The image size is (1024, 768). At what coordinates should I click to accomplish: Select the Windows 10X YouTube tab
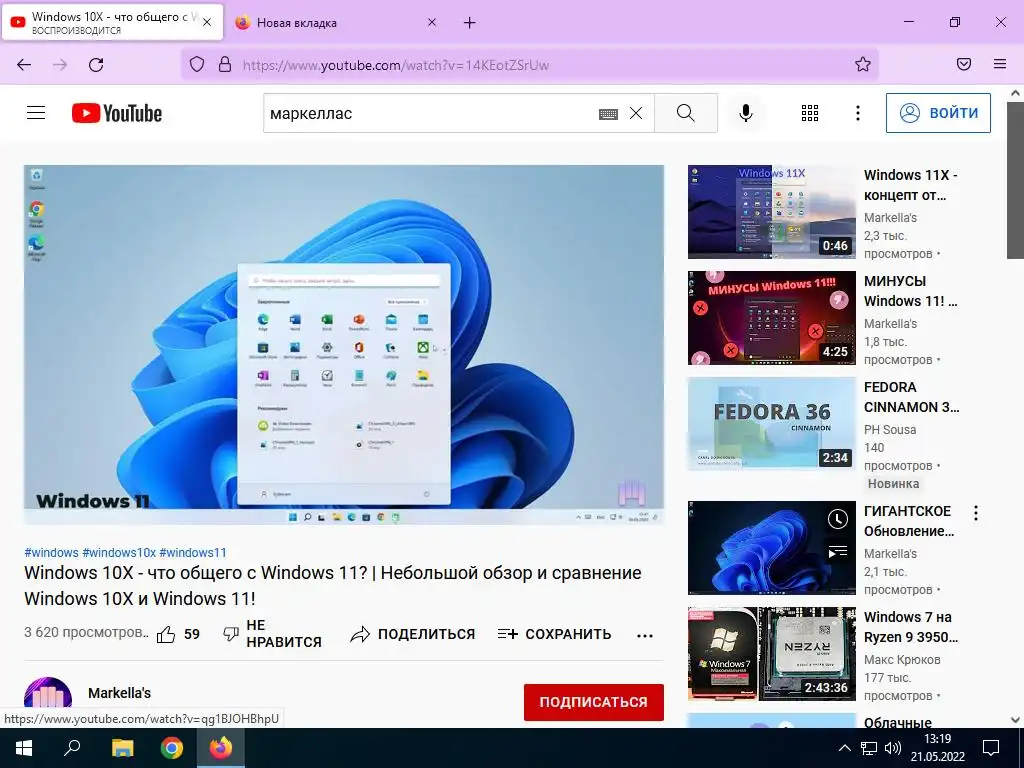112,23
